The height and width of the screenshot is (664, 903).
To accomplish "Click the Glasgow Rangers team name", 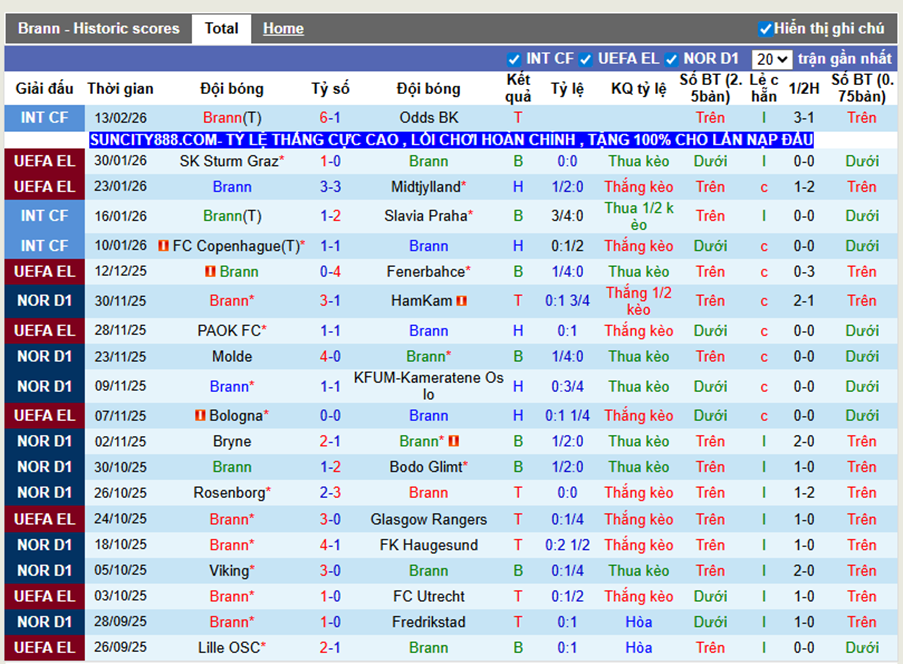I will click(428, 519).
